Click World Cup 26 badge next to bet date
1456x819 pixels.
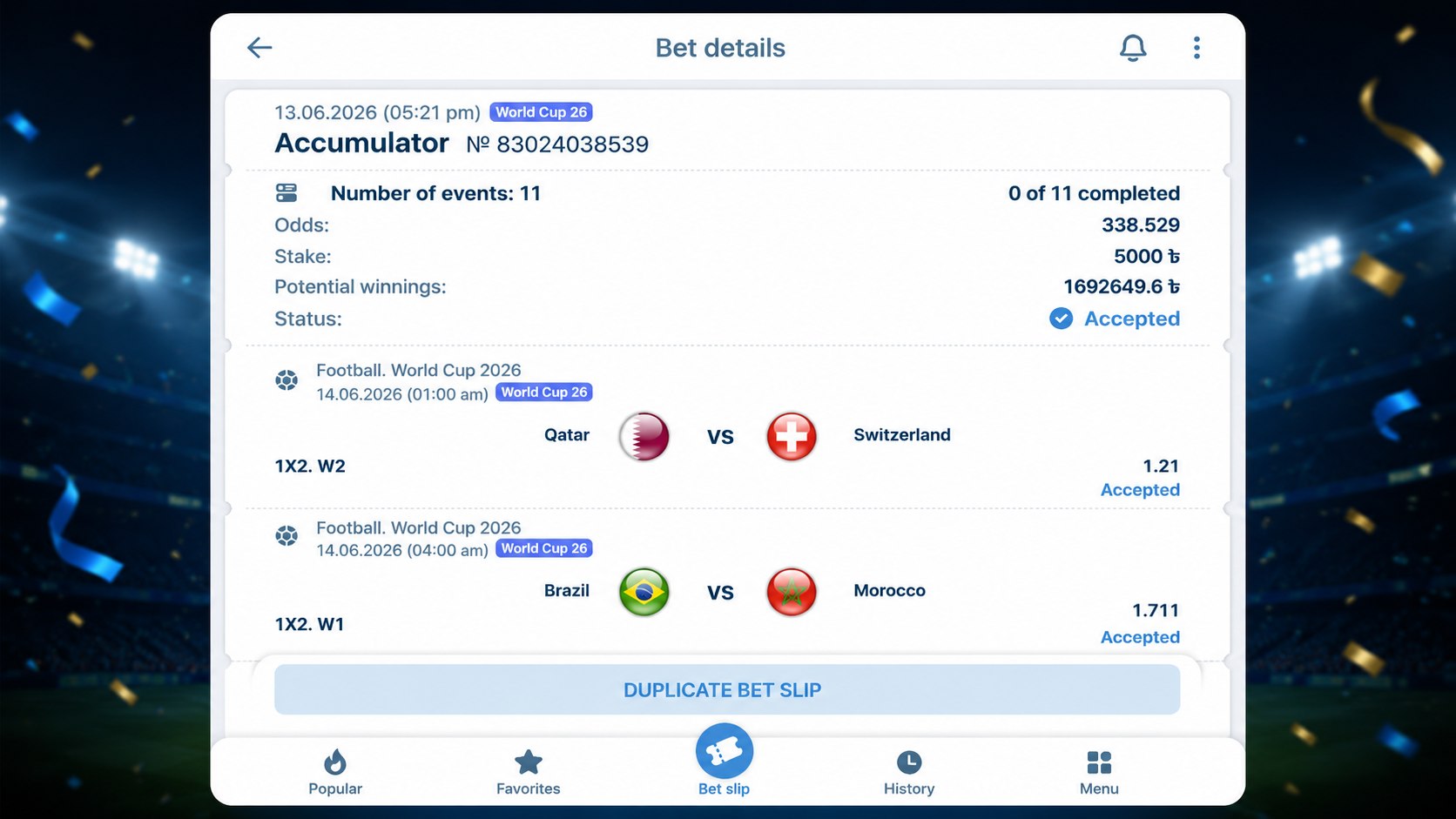point(541,112)
